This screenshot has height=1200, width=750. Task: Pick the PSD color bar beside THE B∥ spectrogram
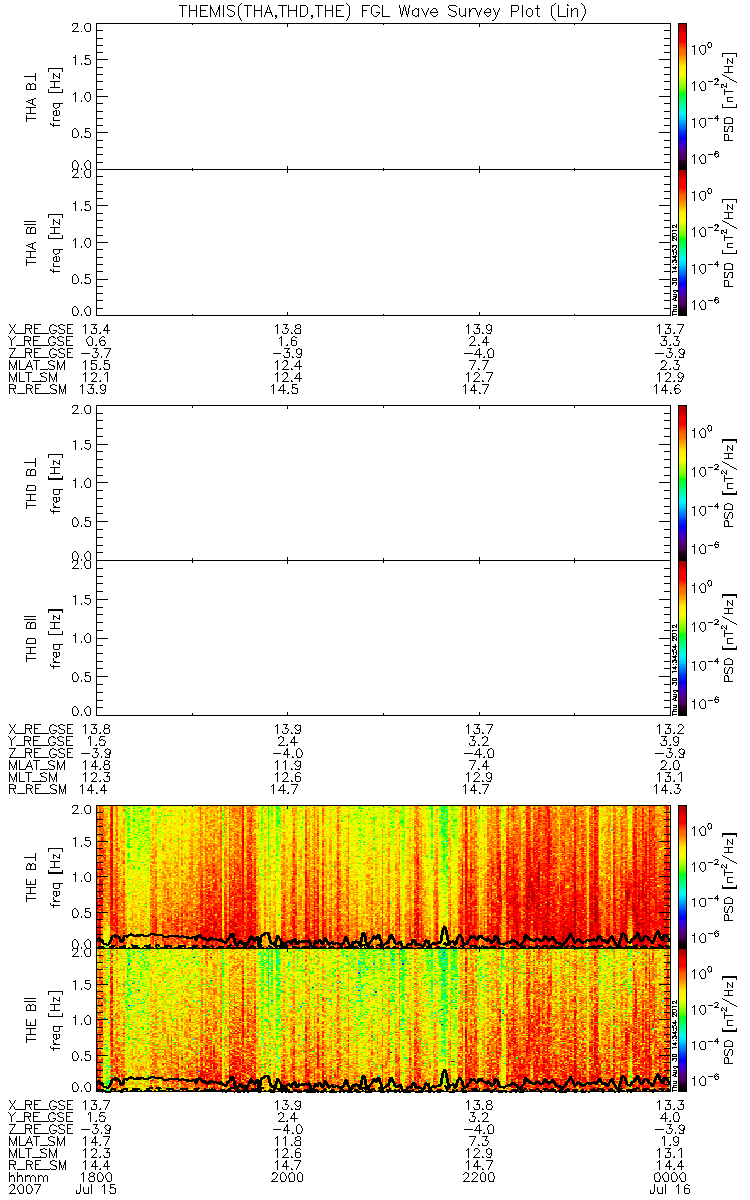click(682, 1021)
